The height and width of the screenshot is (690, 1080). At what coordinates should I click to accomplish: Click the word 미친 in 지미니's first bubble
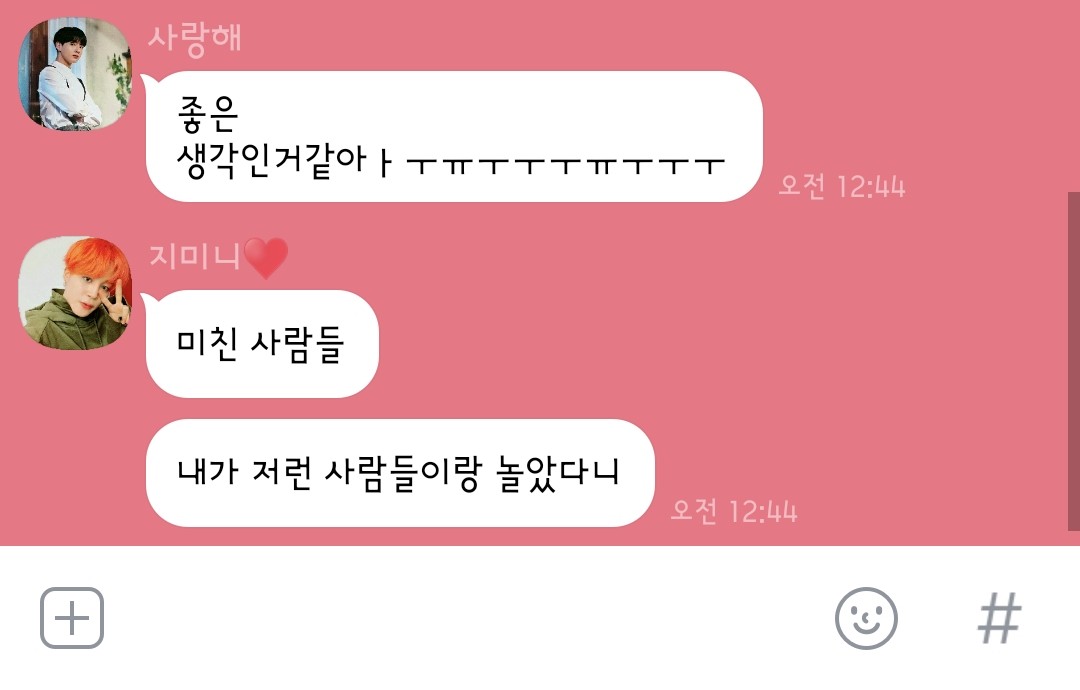[x=208, y=343]
